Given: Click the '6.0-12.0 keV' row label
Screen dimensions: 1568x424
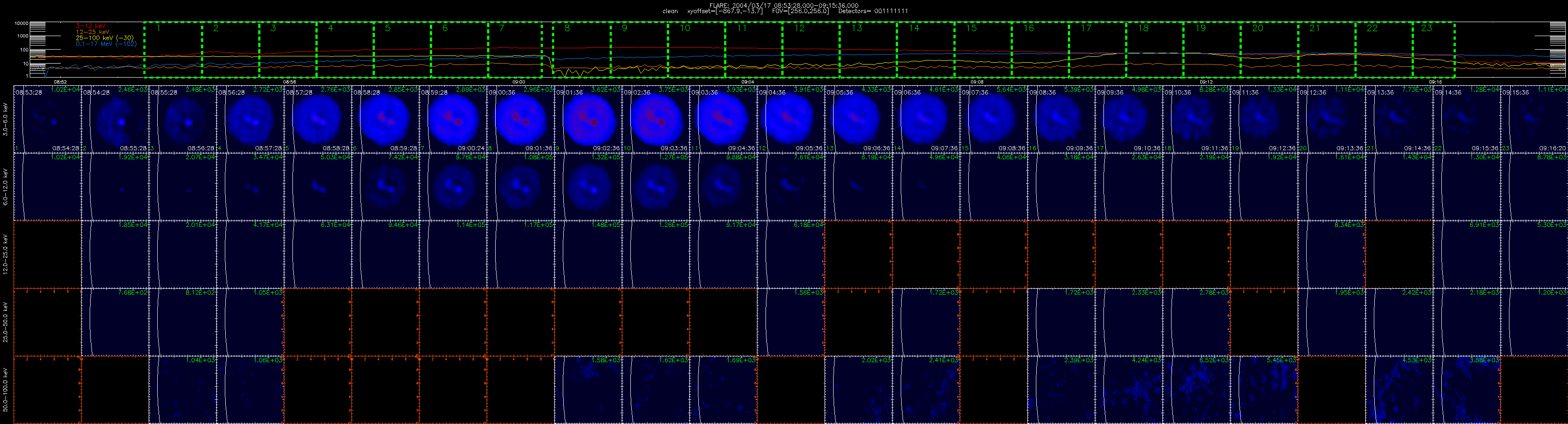Looking at the screenshot, I should click(5, 186).
